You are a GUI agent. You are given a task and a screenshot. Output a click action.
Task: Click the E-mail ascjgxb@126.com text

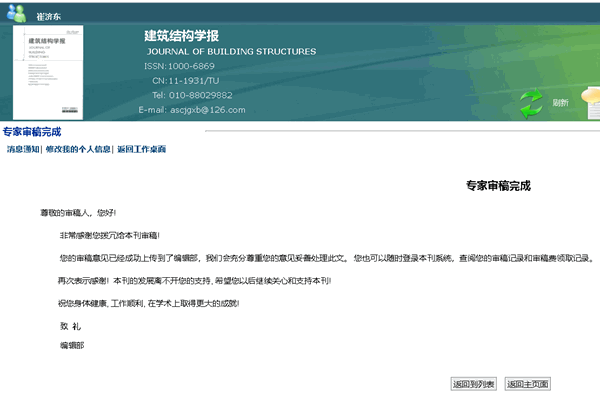(192, 110)
